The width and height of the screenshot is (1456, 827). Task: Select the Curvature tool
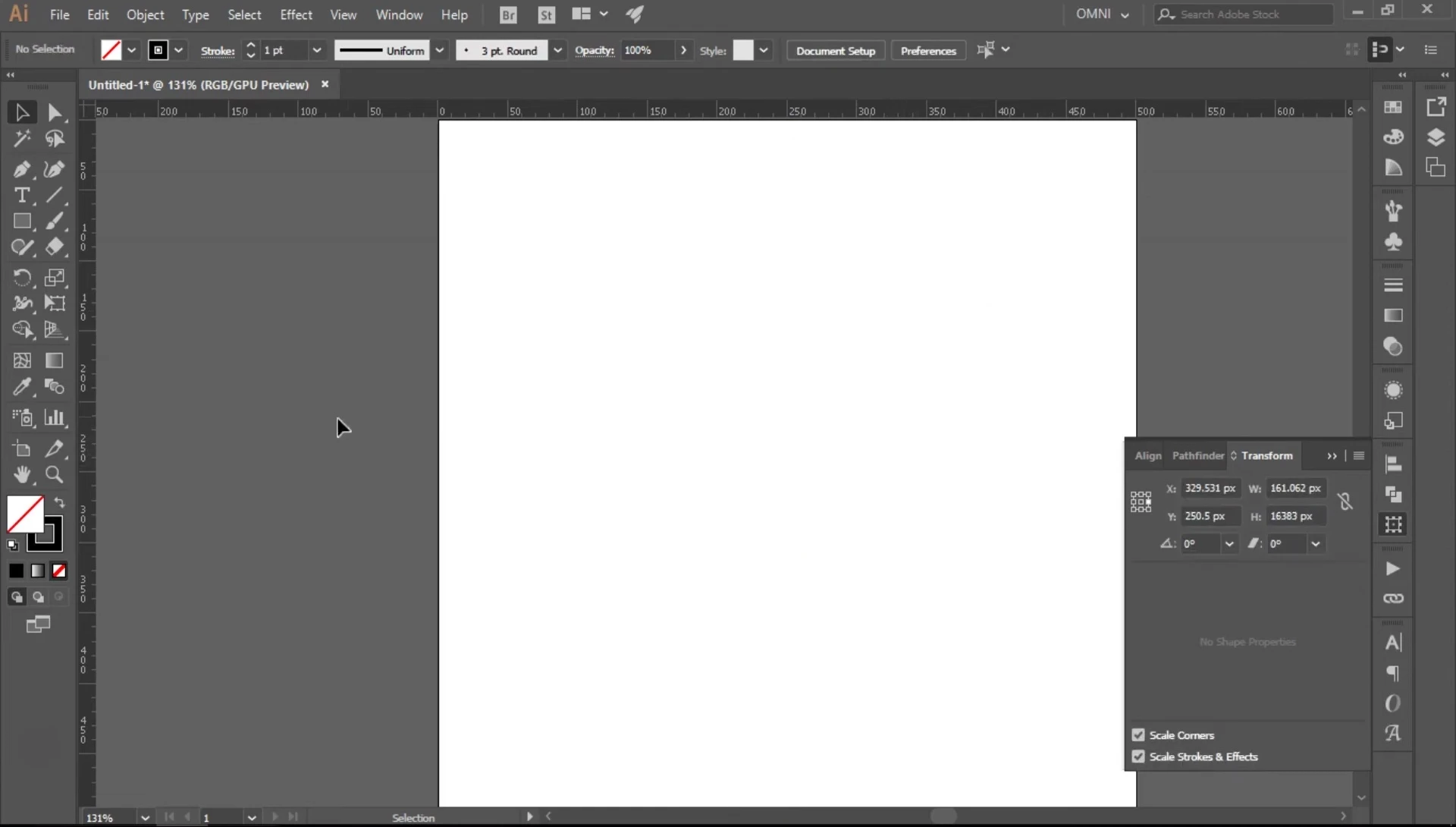coord(54,168)
